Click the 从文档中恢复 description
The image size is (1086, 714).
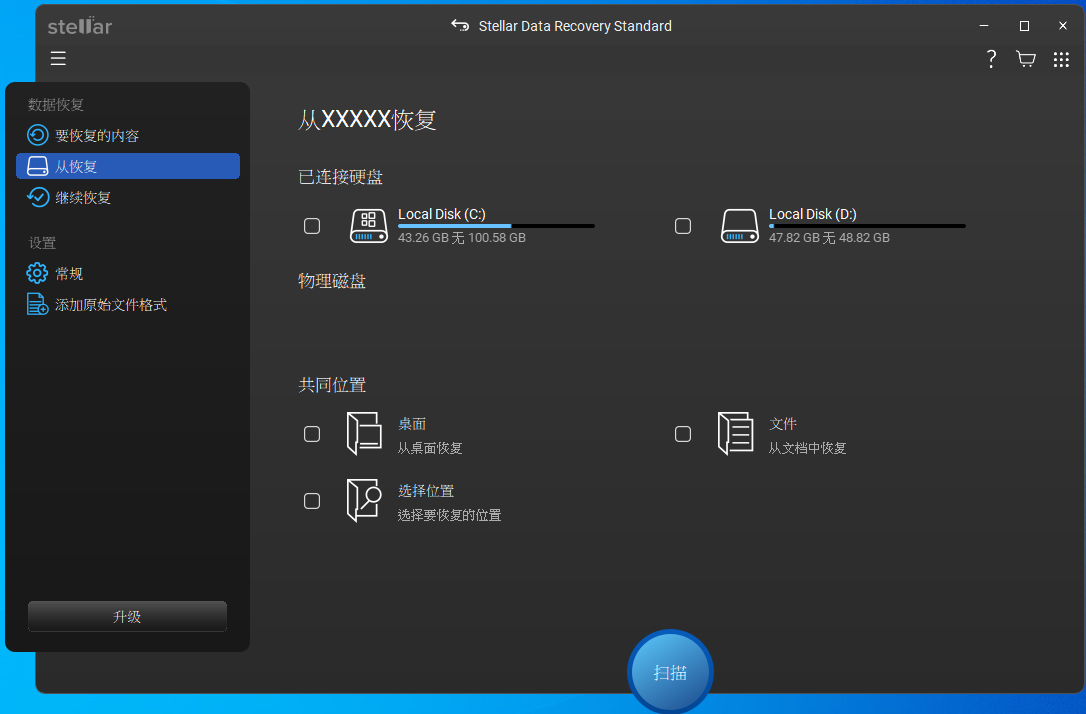808,448
